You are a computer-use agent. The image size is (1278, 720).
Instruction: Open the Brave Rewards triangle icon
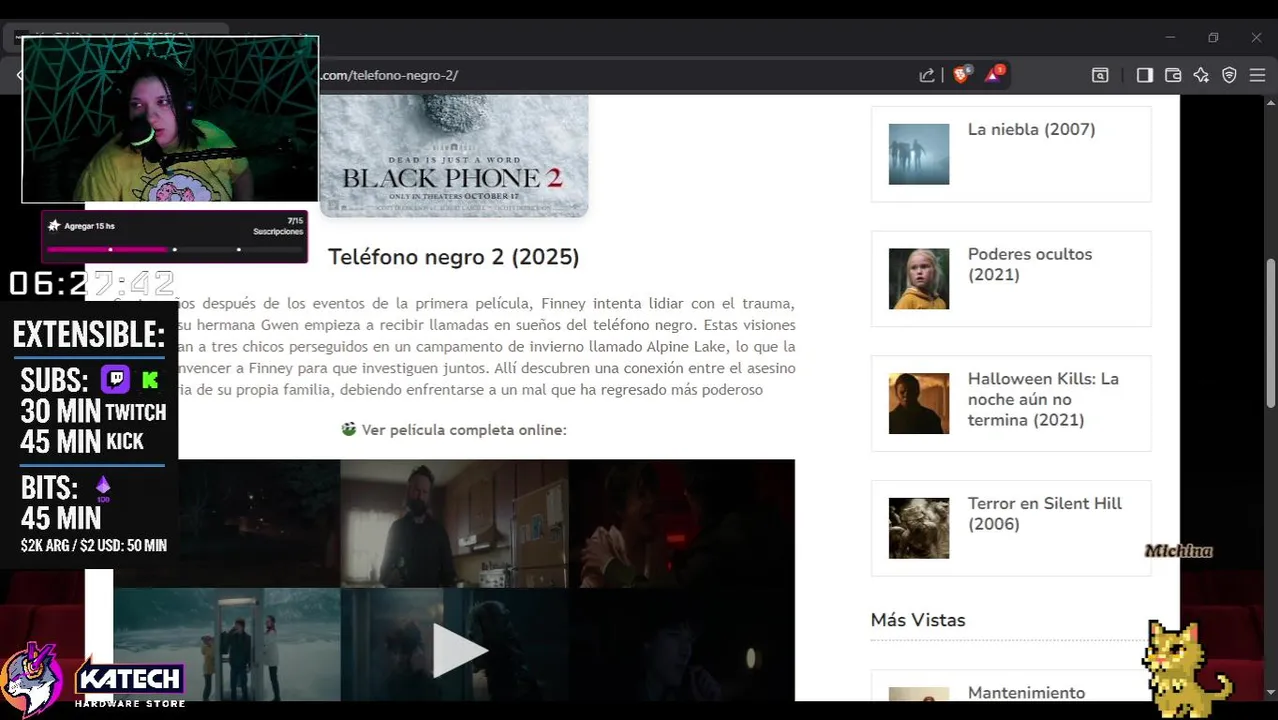pyautogui.click(x=994, y=74)
